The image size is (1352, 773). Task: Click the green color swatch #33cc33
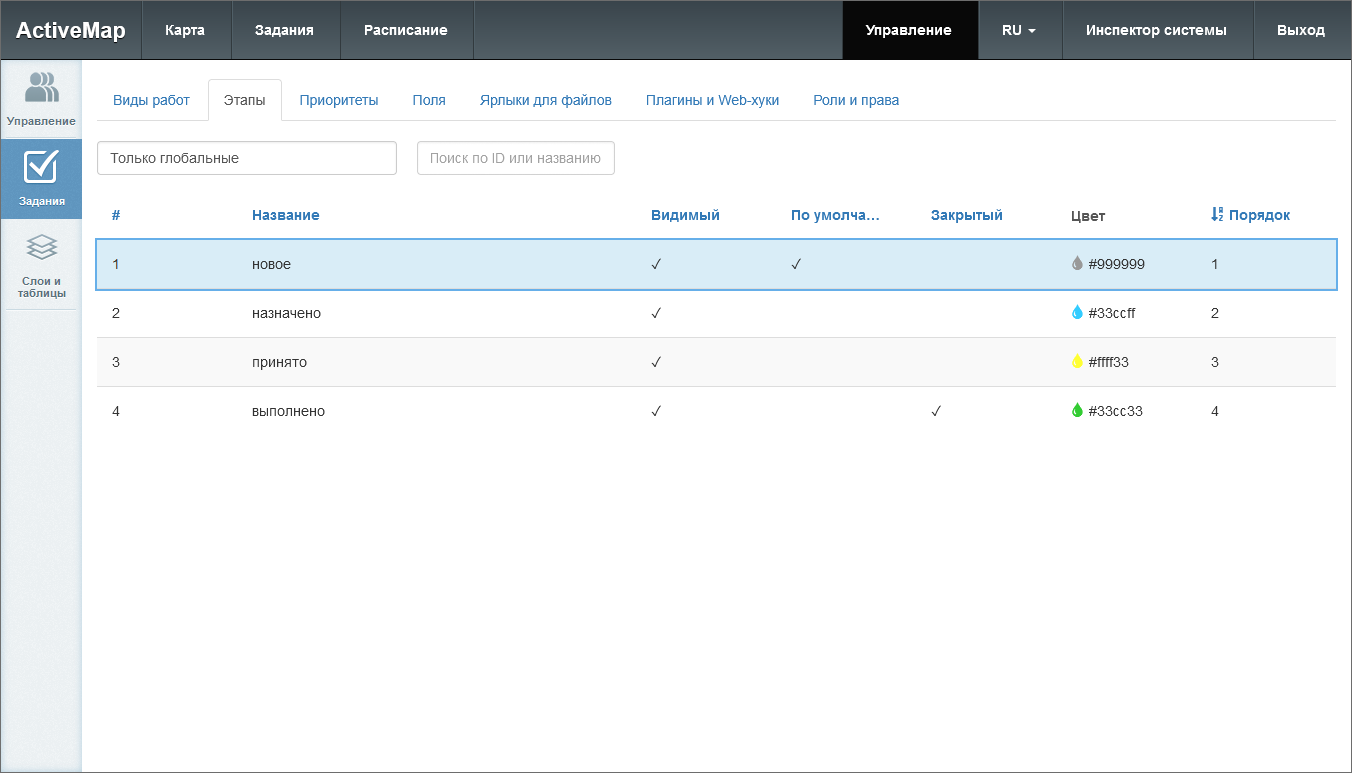(x=1077, y=411)
